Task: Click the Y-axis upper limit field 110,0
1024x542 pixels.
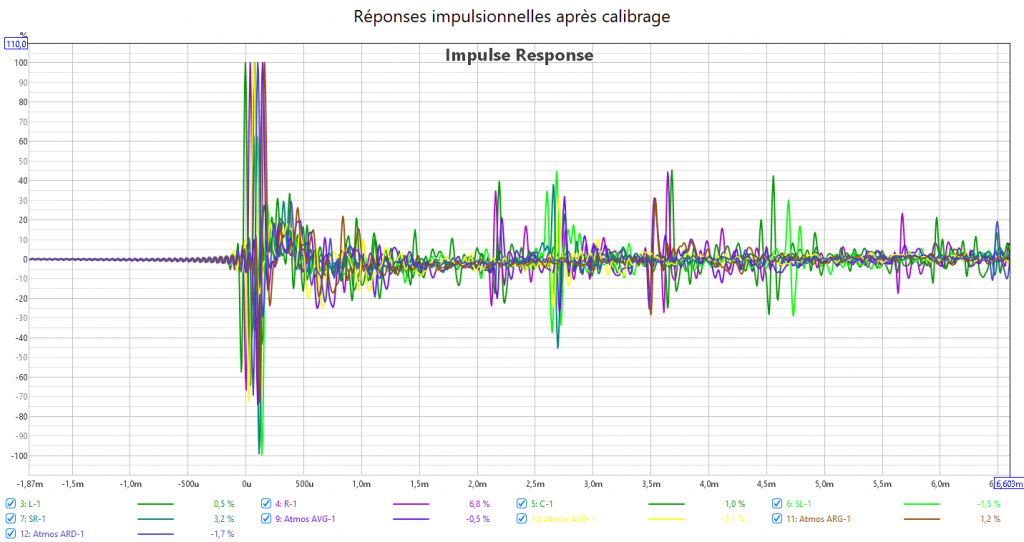Action: (17, 44)
